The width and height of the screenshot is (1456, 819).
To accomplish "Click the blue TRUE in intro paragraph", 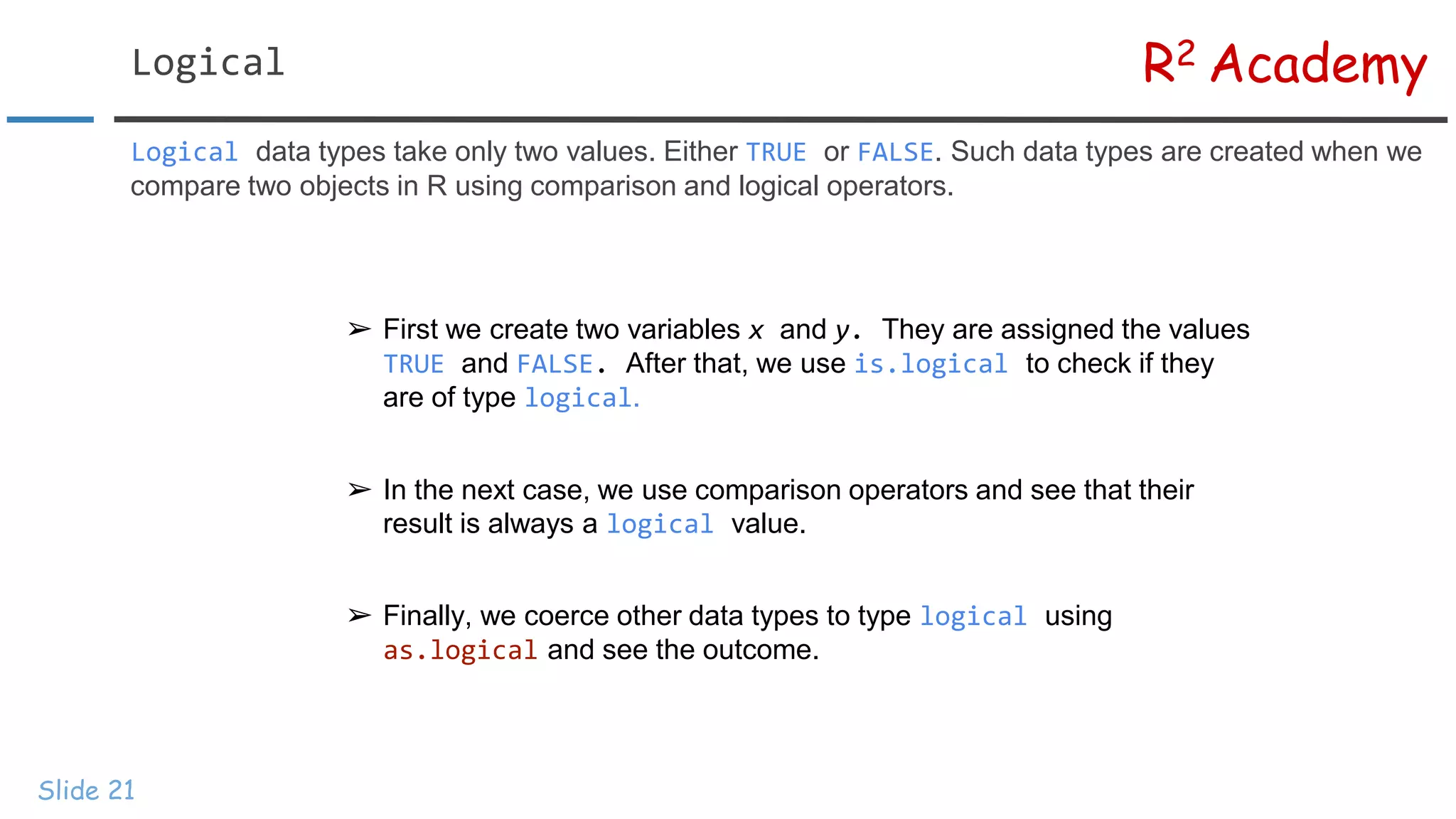I will coord(776,152).
